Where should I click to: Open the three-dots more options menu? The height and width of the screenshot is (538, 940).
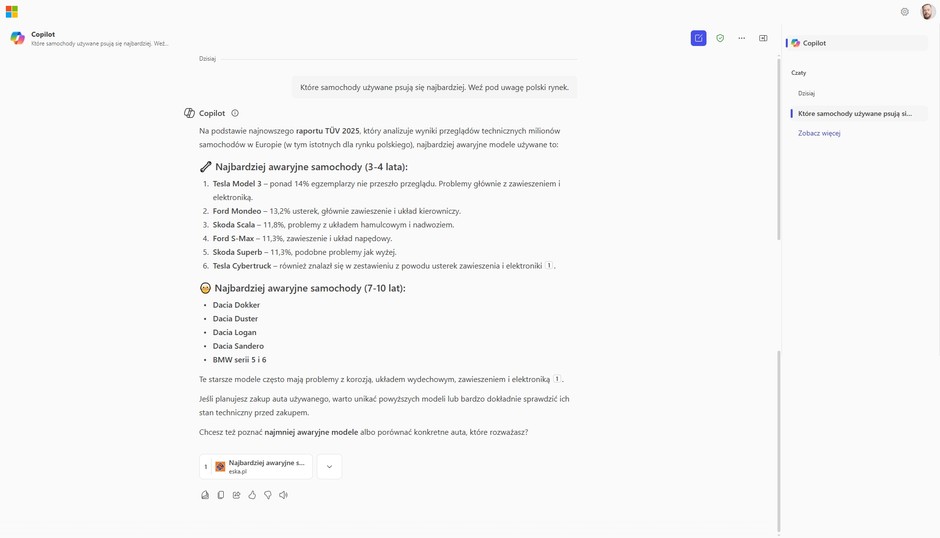(742, 38)
